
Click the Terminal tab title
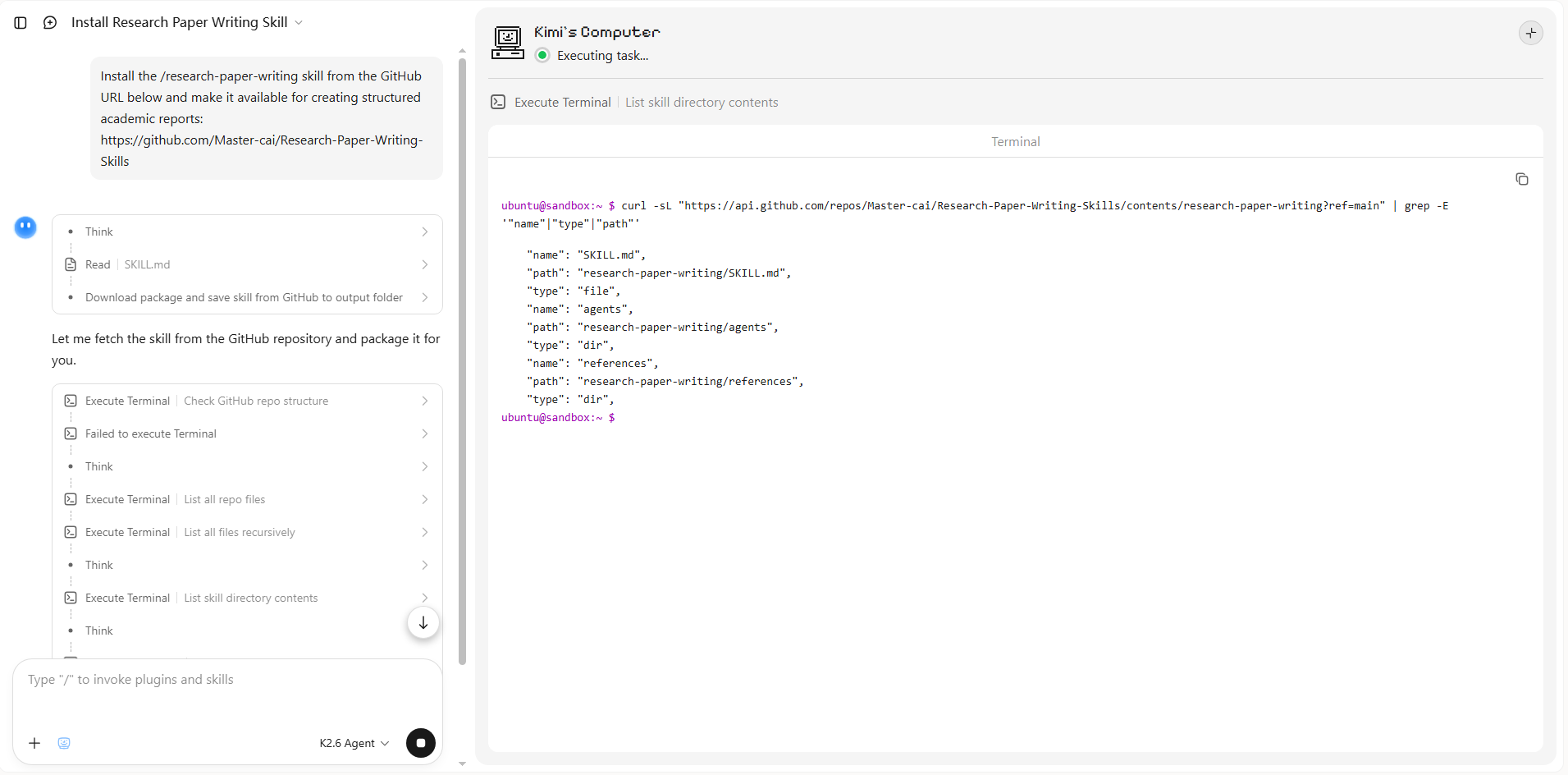(x=1016, y=141)
